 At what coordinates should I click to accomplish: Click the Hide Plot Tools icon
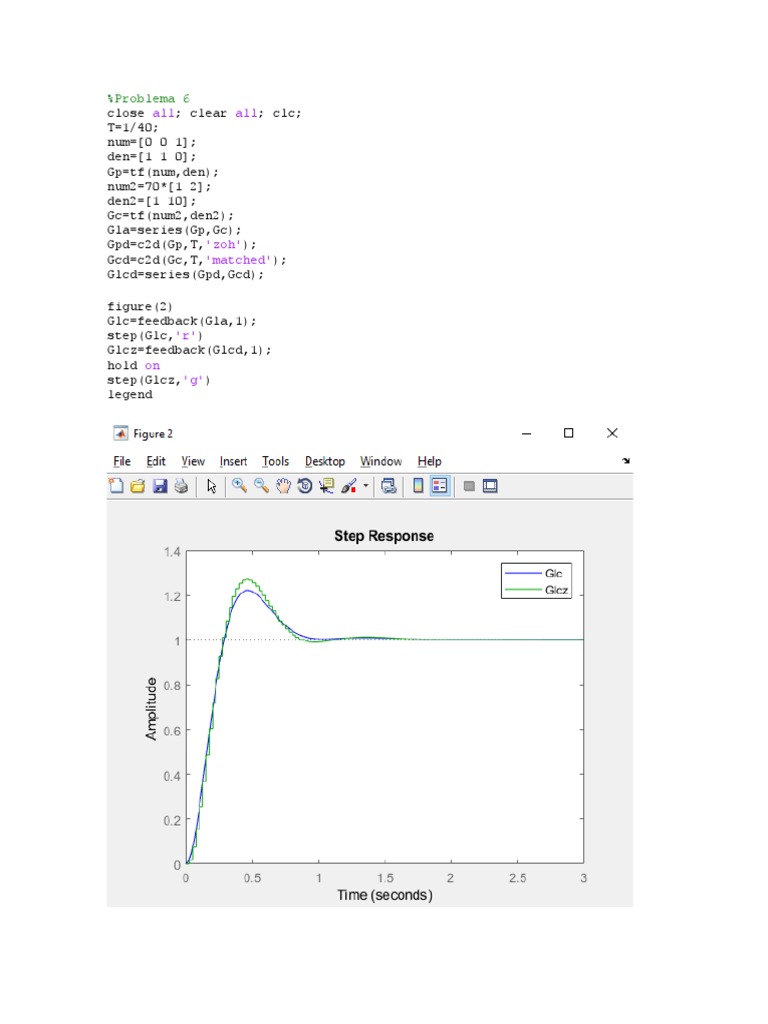coord(469,486)
